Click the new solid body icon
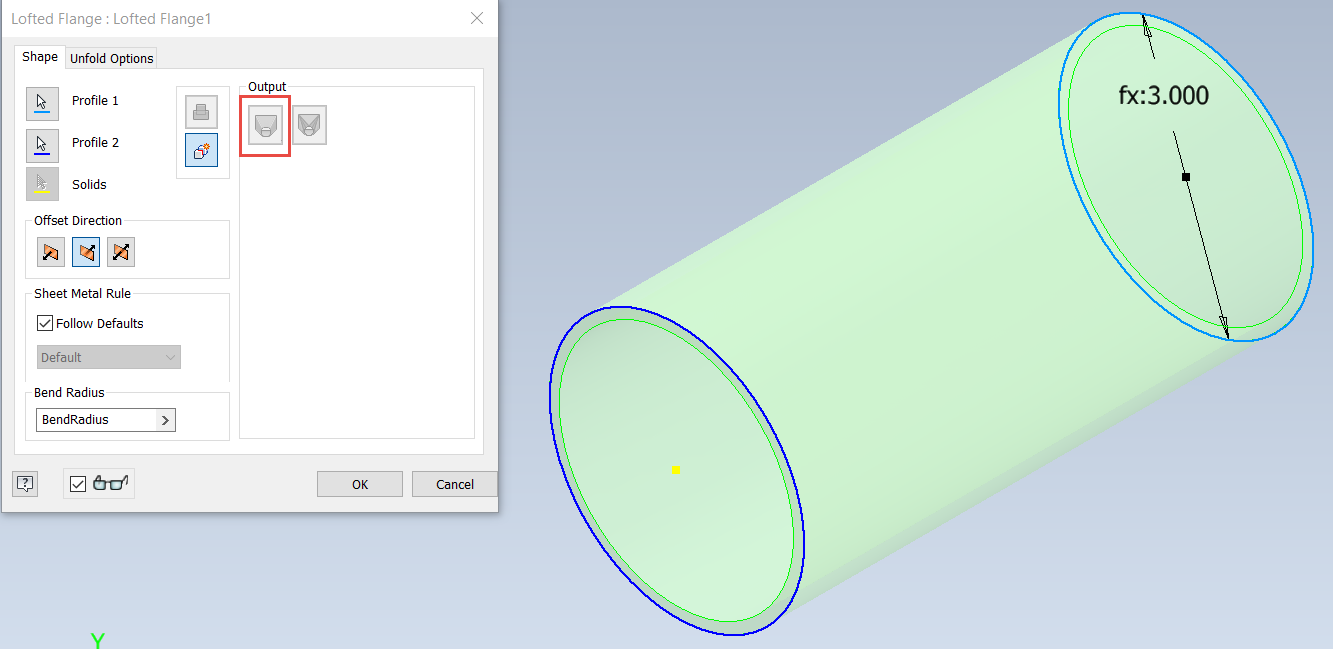 tap(202, 150)
